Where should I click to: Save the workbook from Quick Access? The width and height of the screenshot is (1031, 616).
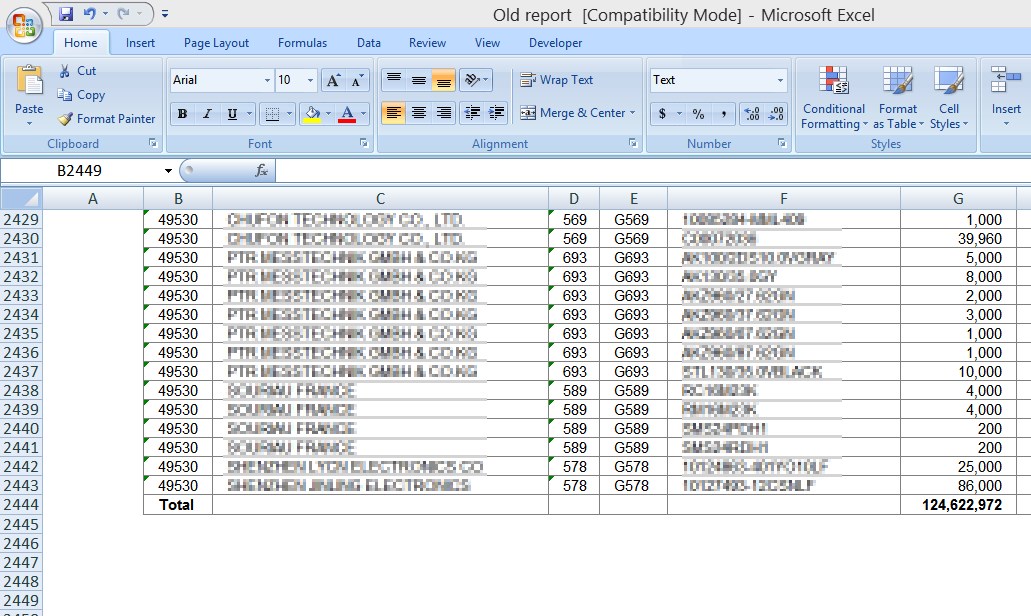coord(65,14)
